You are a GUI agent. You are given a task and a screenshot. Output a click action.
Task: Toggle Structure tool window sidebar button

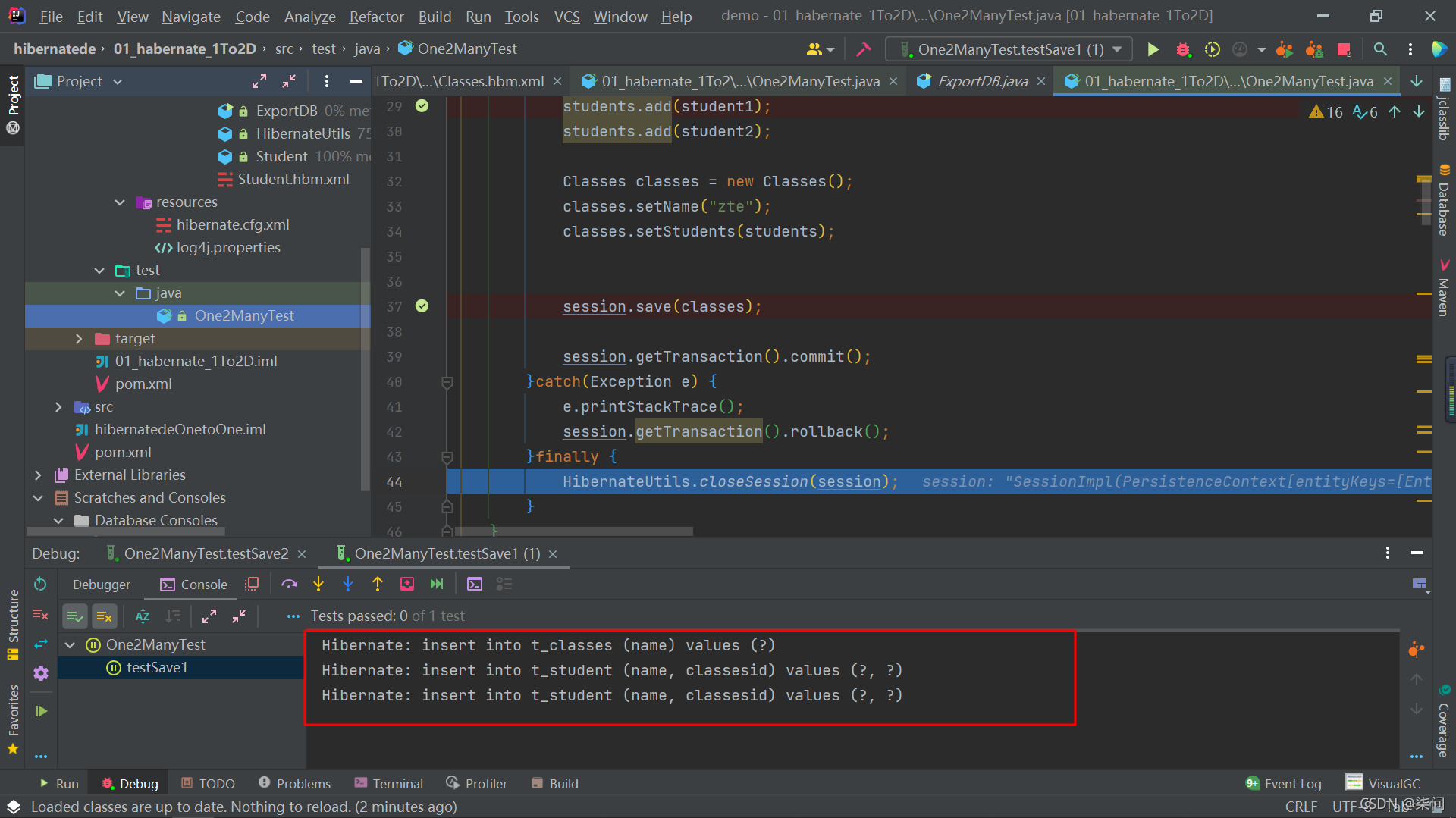(x=13, y=623)
